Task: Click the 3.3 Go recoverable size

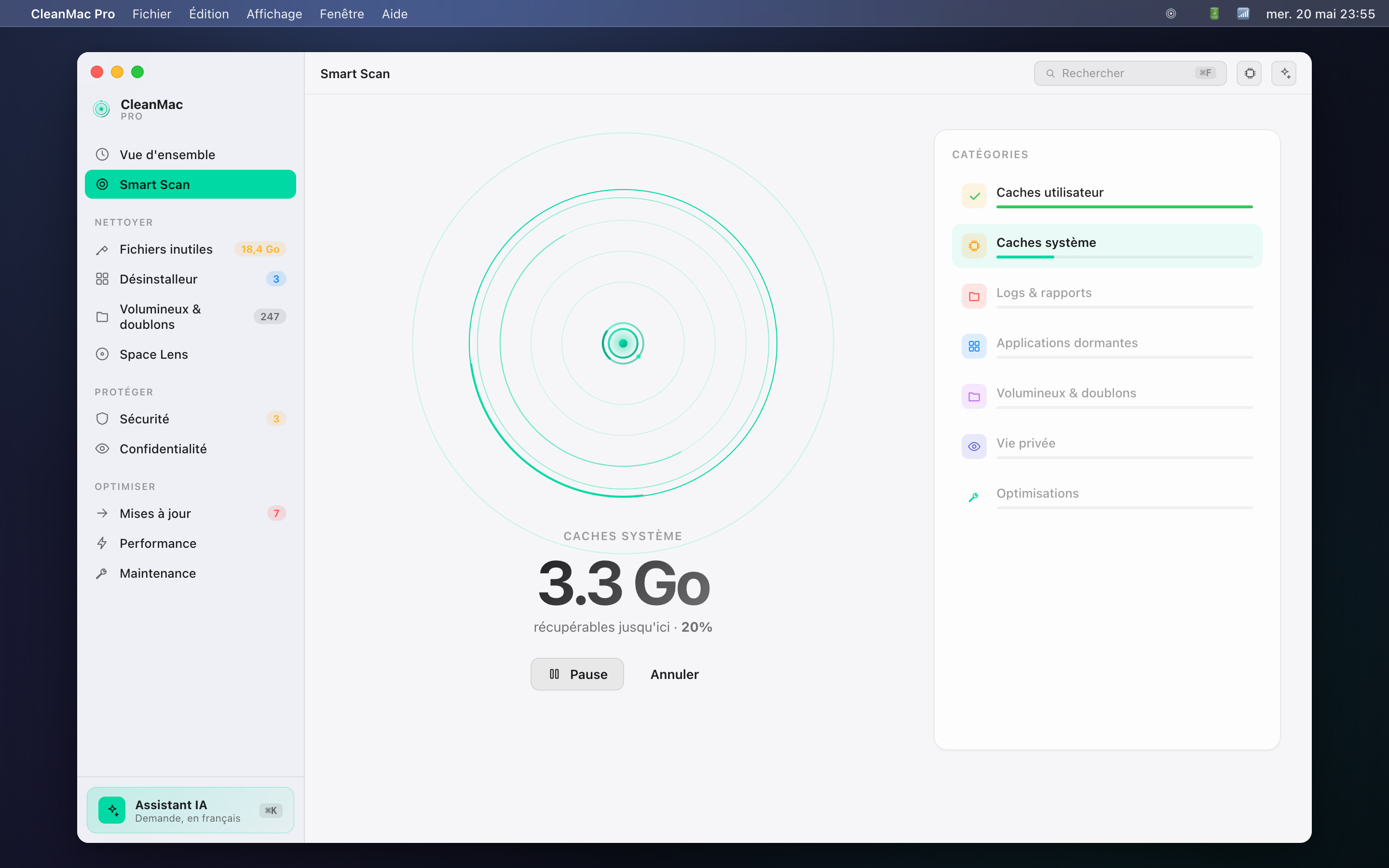Action: tap(623, 584)
